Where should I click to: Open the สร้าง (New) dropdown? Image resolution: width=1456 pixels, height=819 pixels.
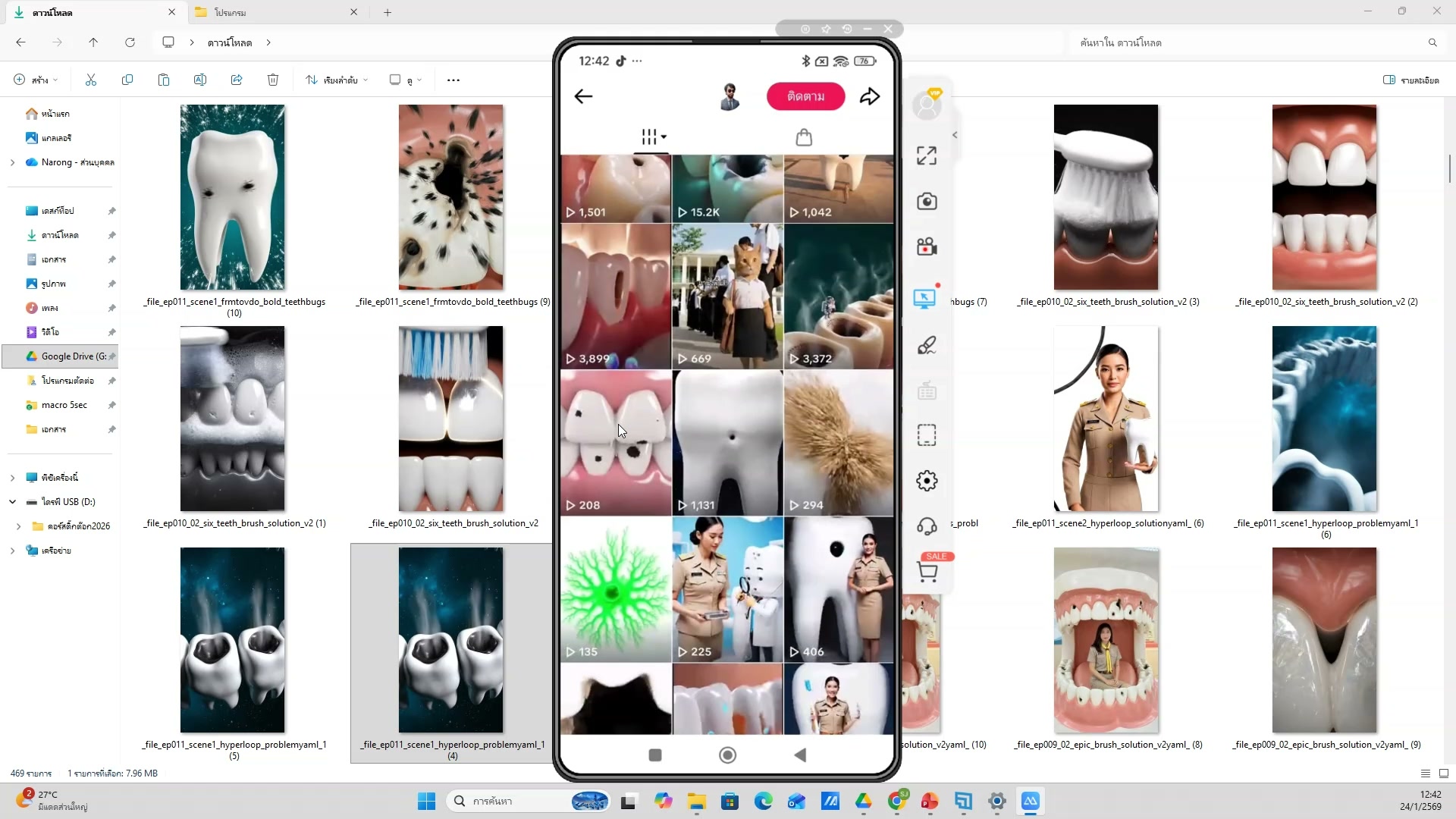[x=34, y=80]
